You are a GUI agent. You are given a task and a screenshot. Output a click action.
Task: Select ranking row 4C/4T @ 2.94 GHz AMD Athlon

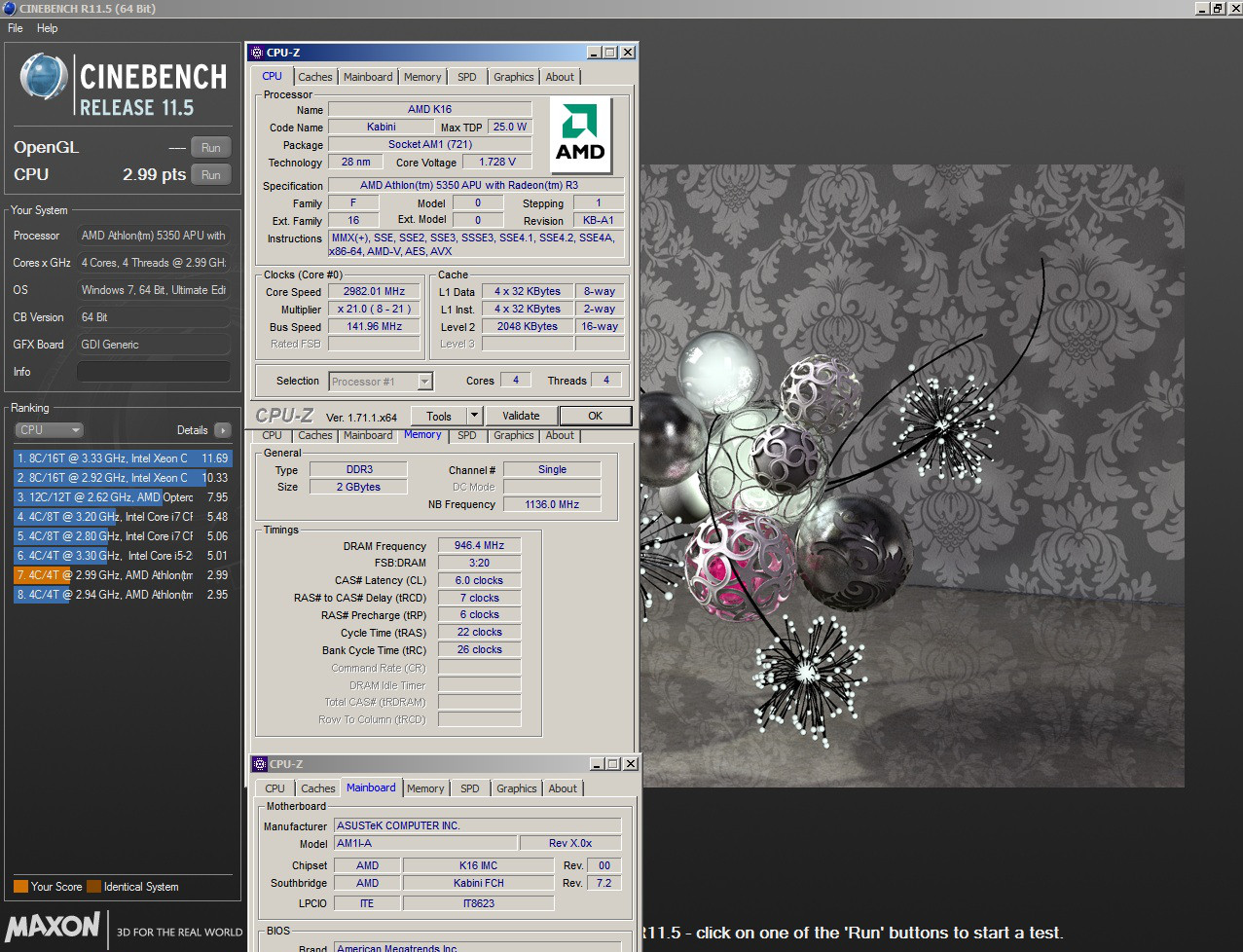123,595
